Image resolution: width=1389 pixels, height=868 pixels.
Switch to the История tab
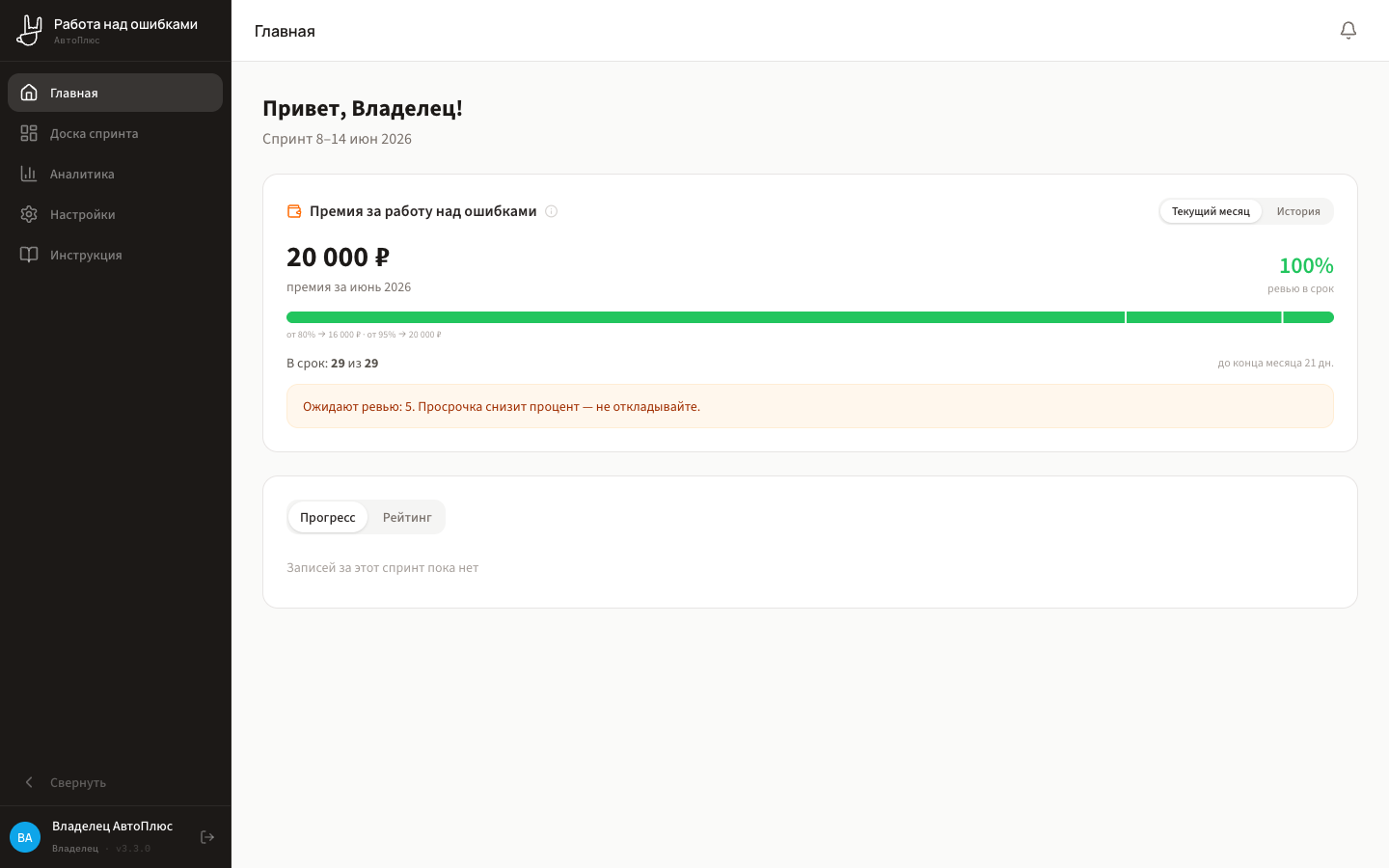[x=1298, y=211]
